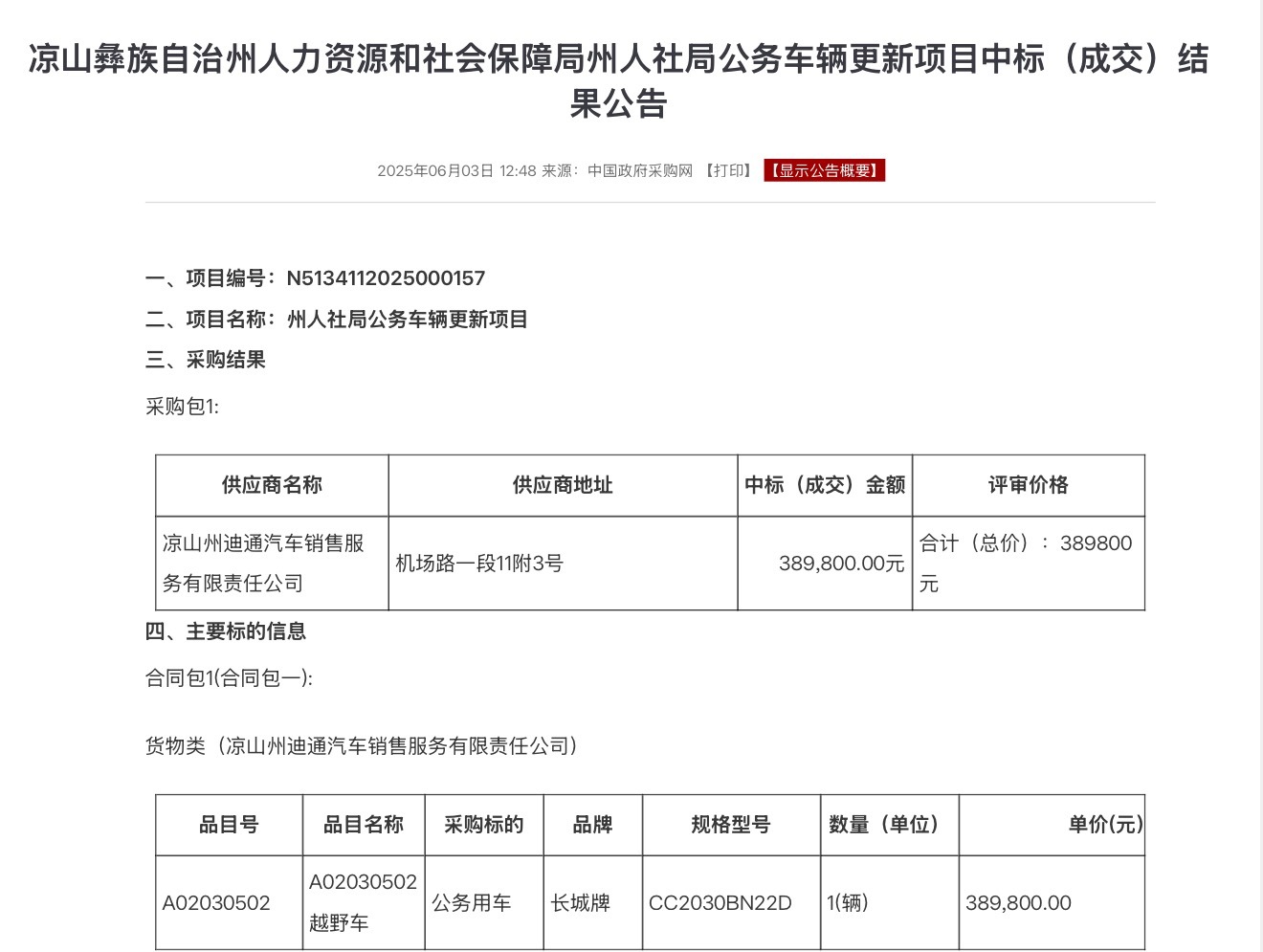Viewport: 1263px width, 952px height.
Task: Click the 规格型号 column header
Action: 731,825
